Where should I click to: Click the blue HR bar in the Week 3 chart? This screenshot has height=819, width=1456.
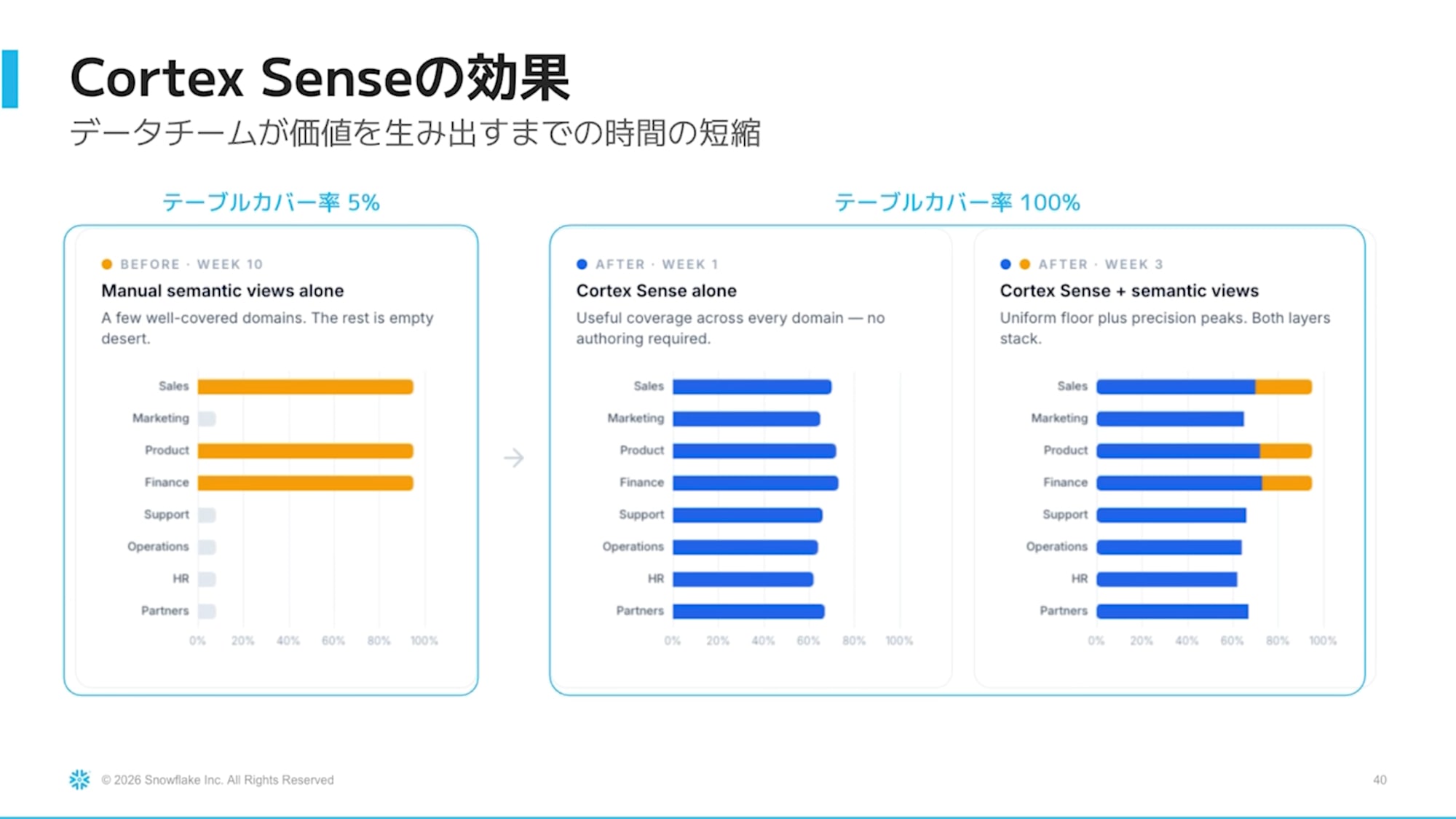(1167, 579)
